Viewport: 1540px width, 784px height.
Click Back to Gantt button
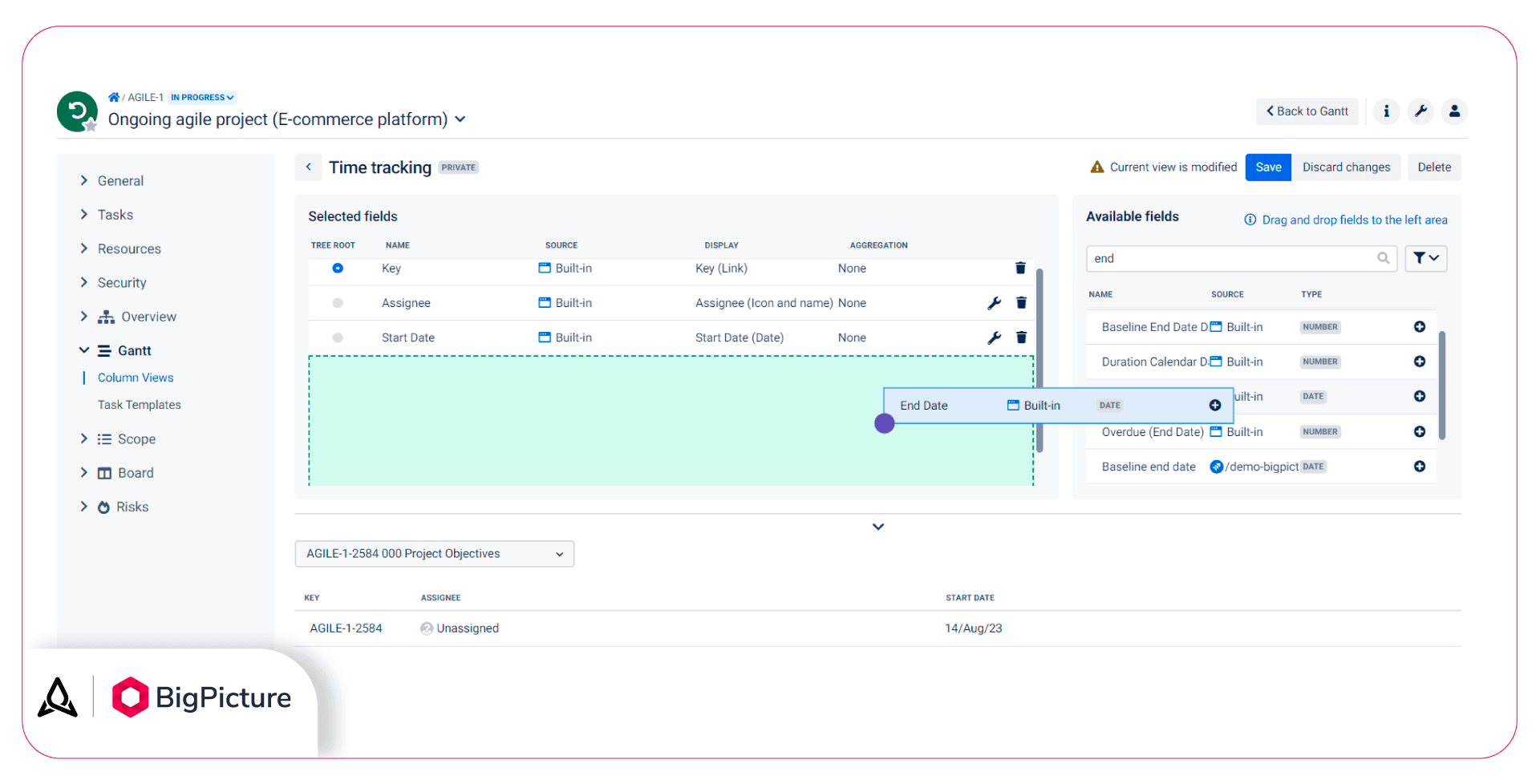point(1307,111)
